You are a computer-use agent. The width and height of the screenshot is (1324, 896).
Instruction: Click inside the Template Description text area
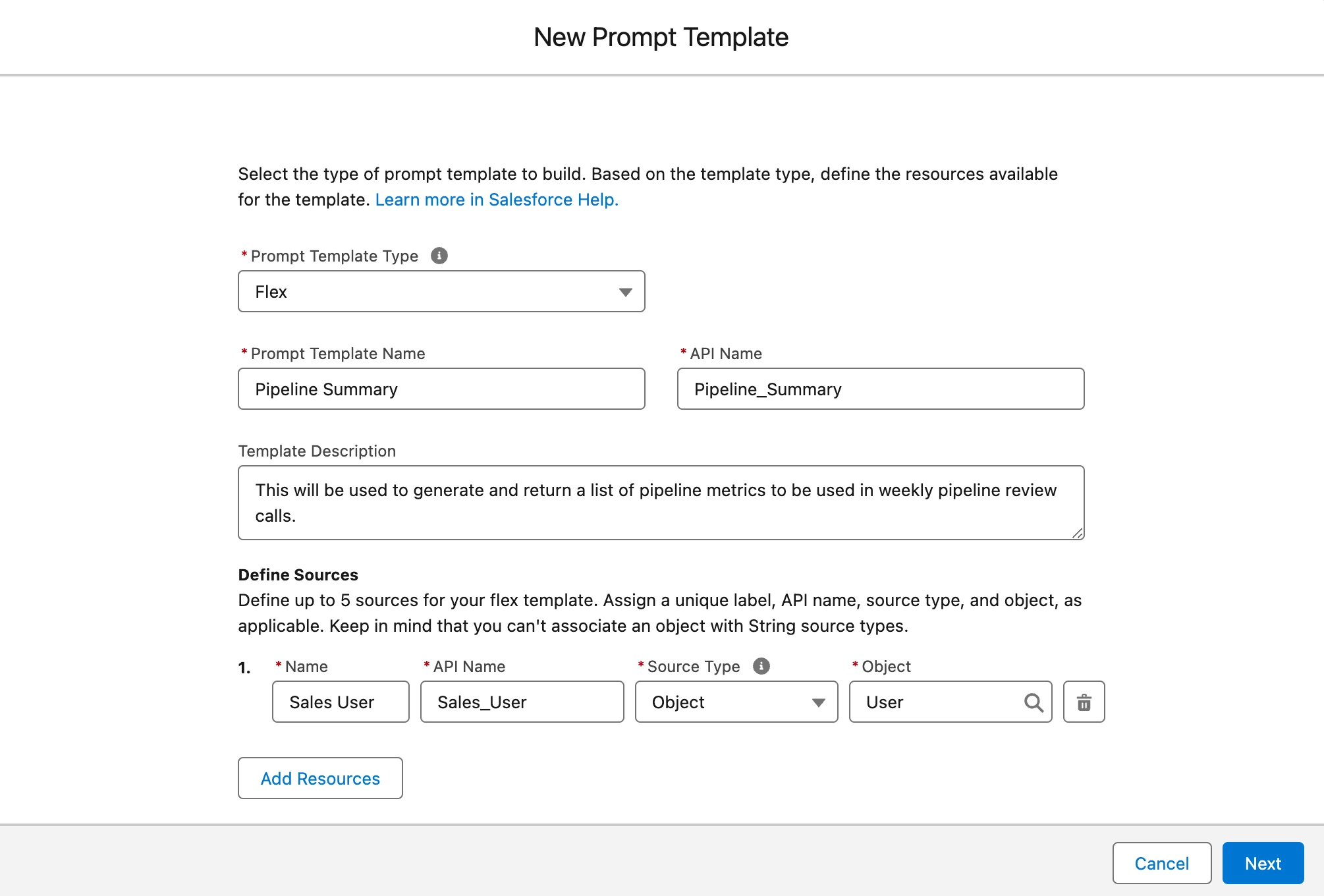coord(661,503)
